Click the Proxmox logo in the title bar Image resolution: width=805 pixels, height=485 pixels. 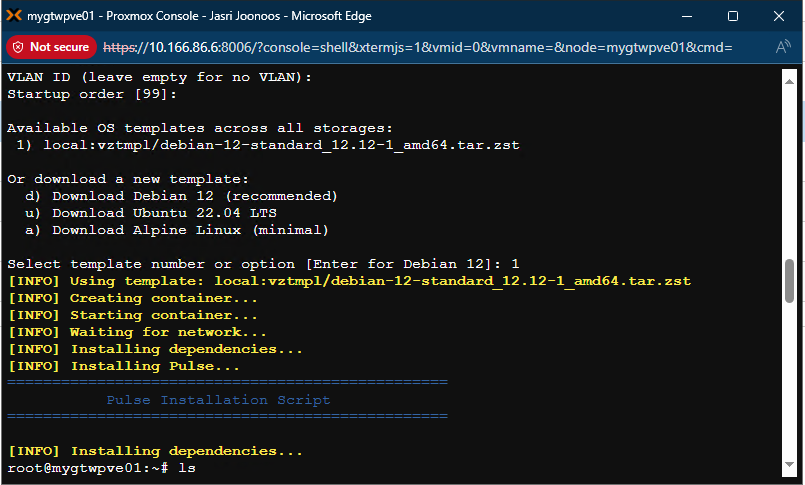tap(14, 16)
